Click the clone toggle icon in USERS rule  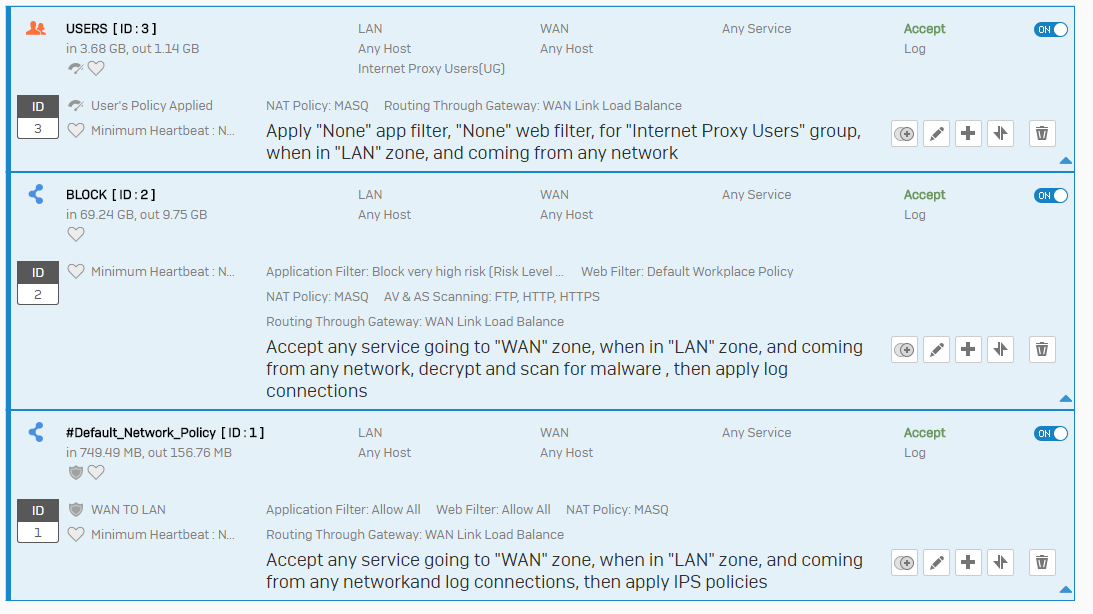(904, 133)
